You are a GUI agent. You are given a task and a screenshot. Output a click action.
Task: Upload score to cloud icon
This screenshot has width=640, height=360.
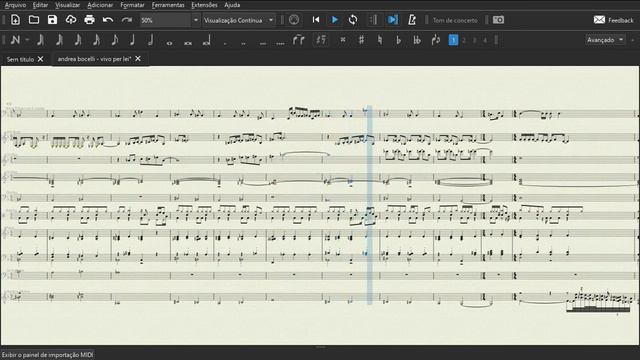pos(71,20)
